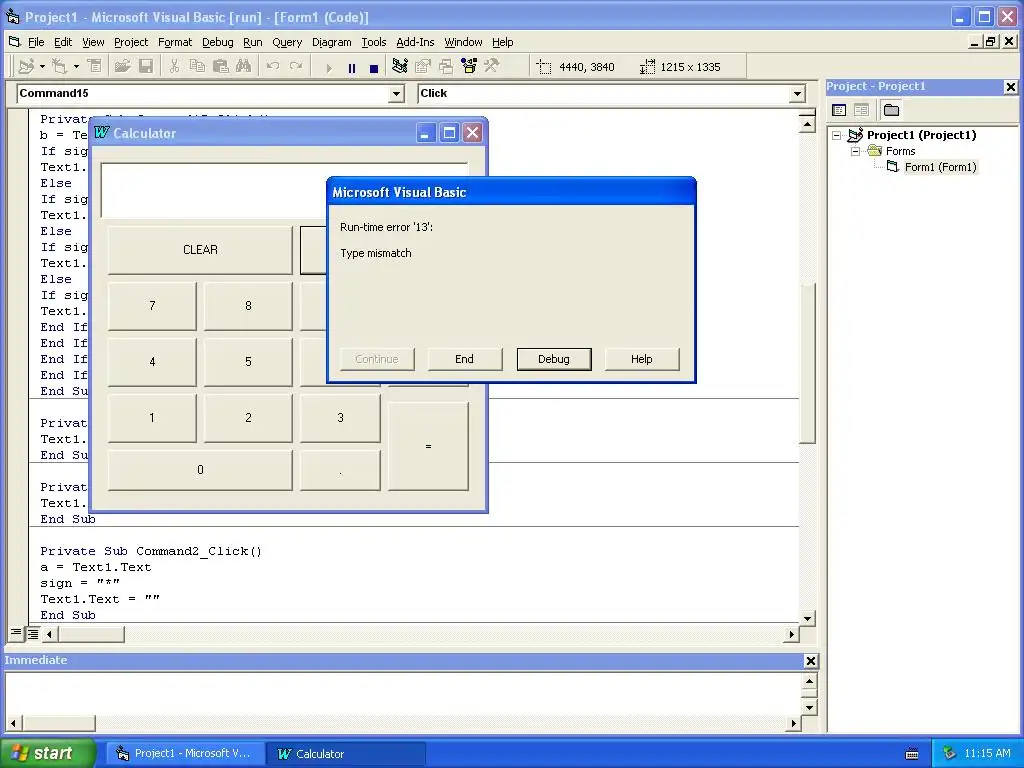
Task: Stop the program with the End icon
Action: click(374, 67)
